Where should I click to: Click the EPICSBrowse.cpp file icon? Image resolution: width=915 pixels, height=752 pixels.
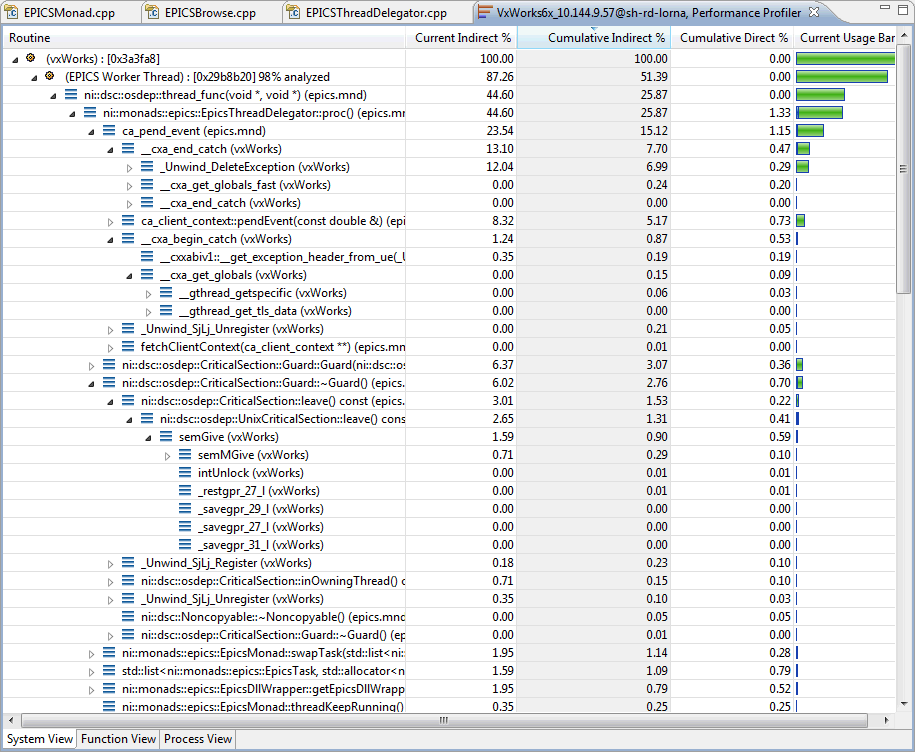[x=153, y=12]
